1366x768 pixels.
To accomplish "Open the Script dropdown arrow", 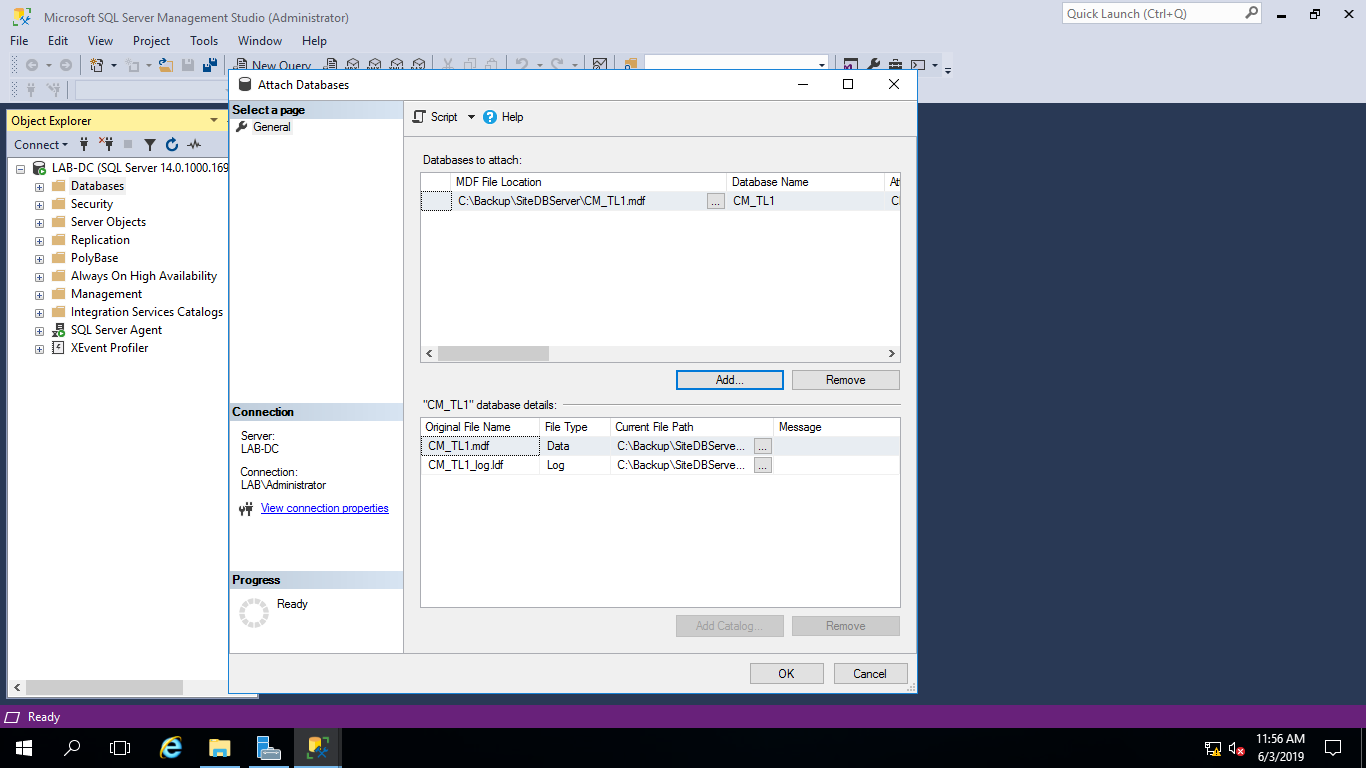I will tap(472, 117).
